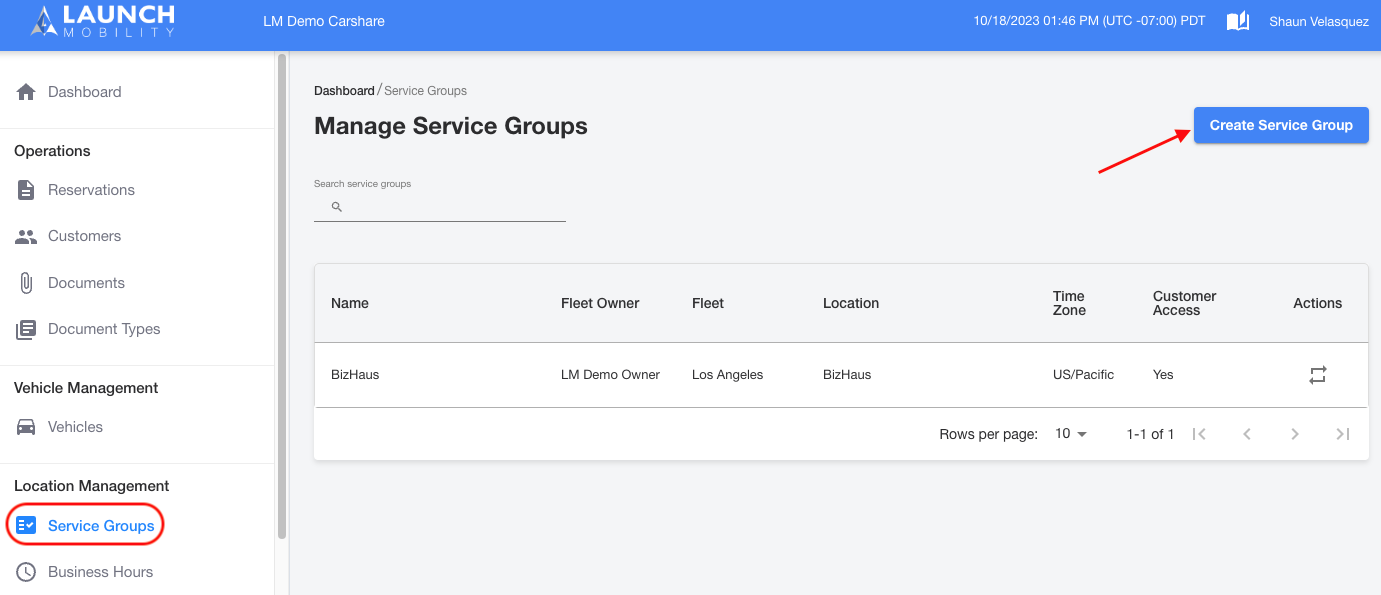Click the BizHaus name cell

355,375
